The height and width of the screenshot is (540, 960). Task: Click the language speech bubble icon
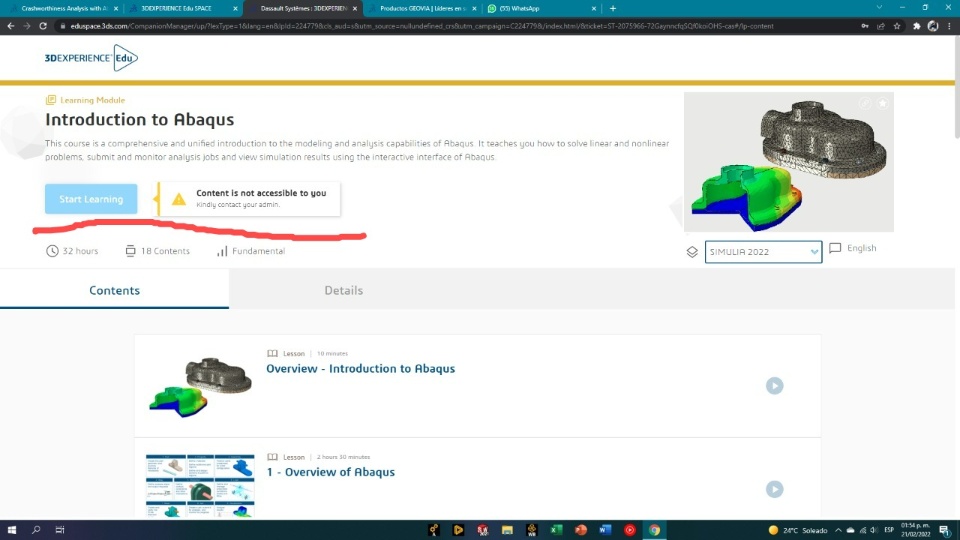(835, 248)
